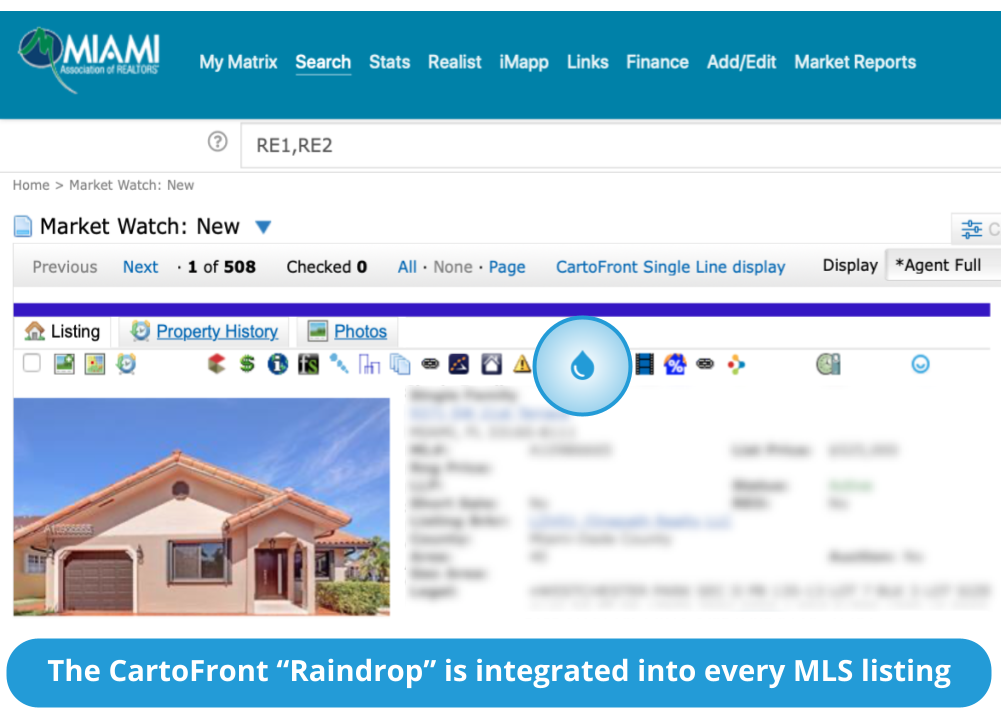Open the Add/Edit menu
Image resolution: width=1001 pixels, height=719 pixels.
tap(741, 62)
